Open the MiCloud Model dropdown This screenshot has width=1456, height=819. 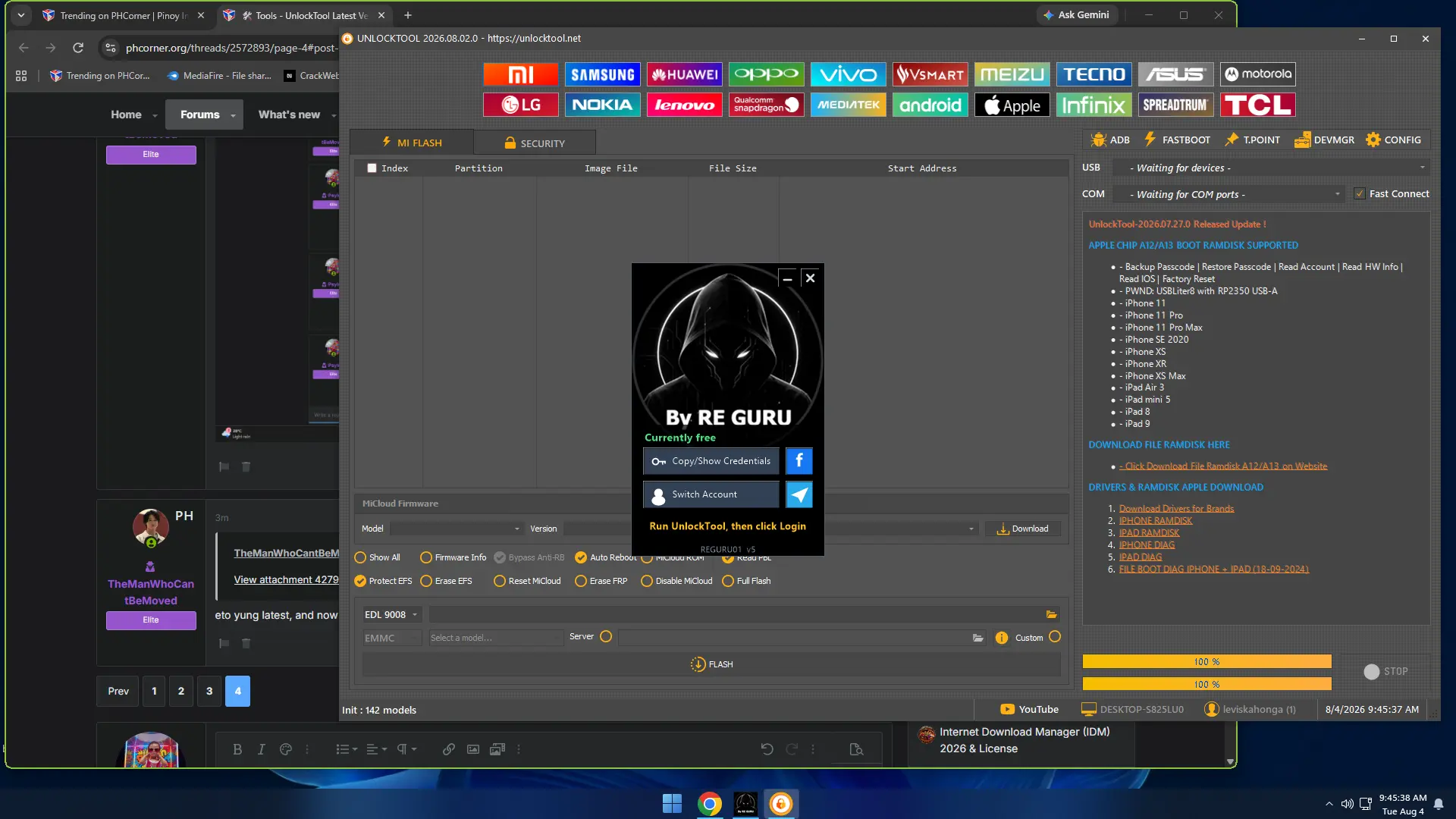(x=457, y=529)
